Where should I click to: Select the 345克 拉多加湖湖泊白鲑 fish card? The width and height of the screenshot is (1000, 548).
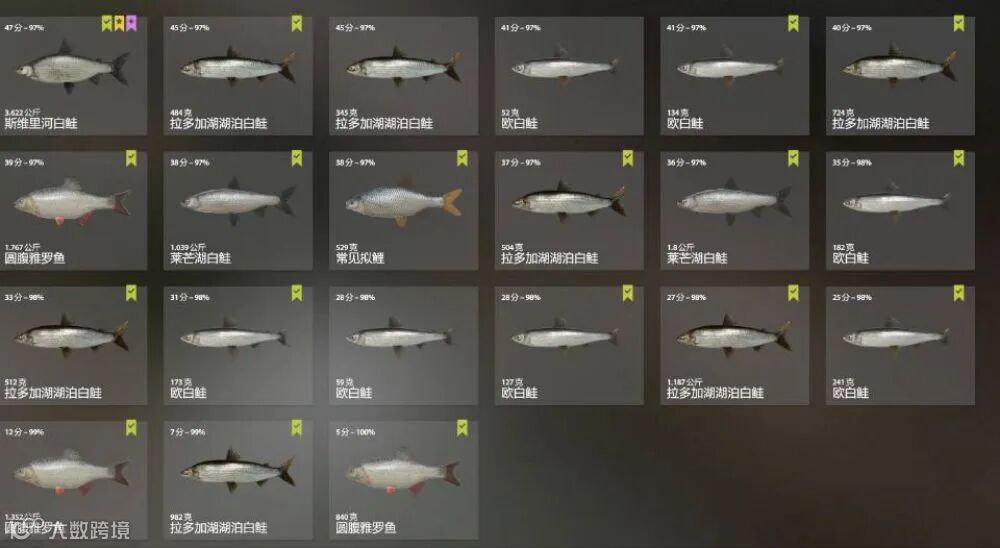coord(404,76)
